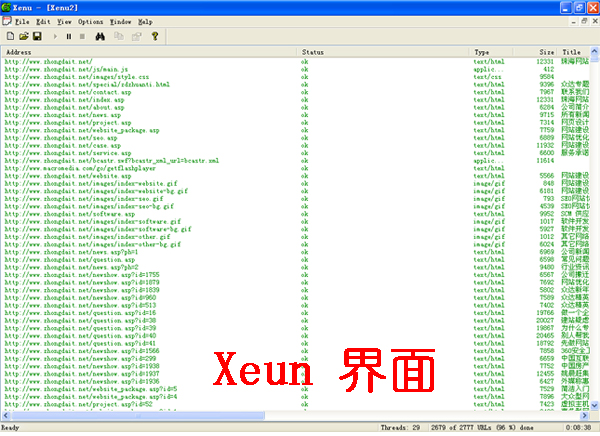Screen dimensions: 600x436
Task: Sort by the Size column header
Action: tap(535, 52)
